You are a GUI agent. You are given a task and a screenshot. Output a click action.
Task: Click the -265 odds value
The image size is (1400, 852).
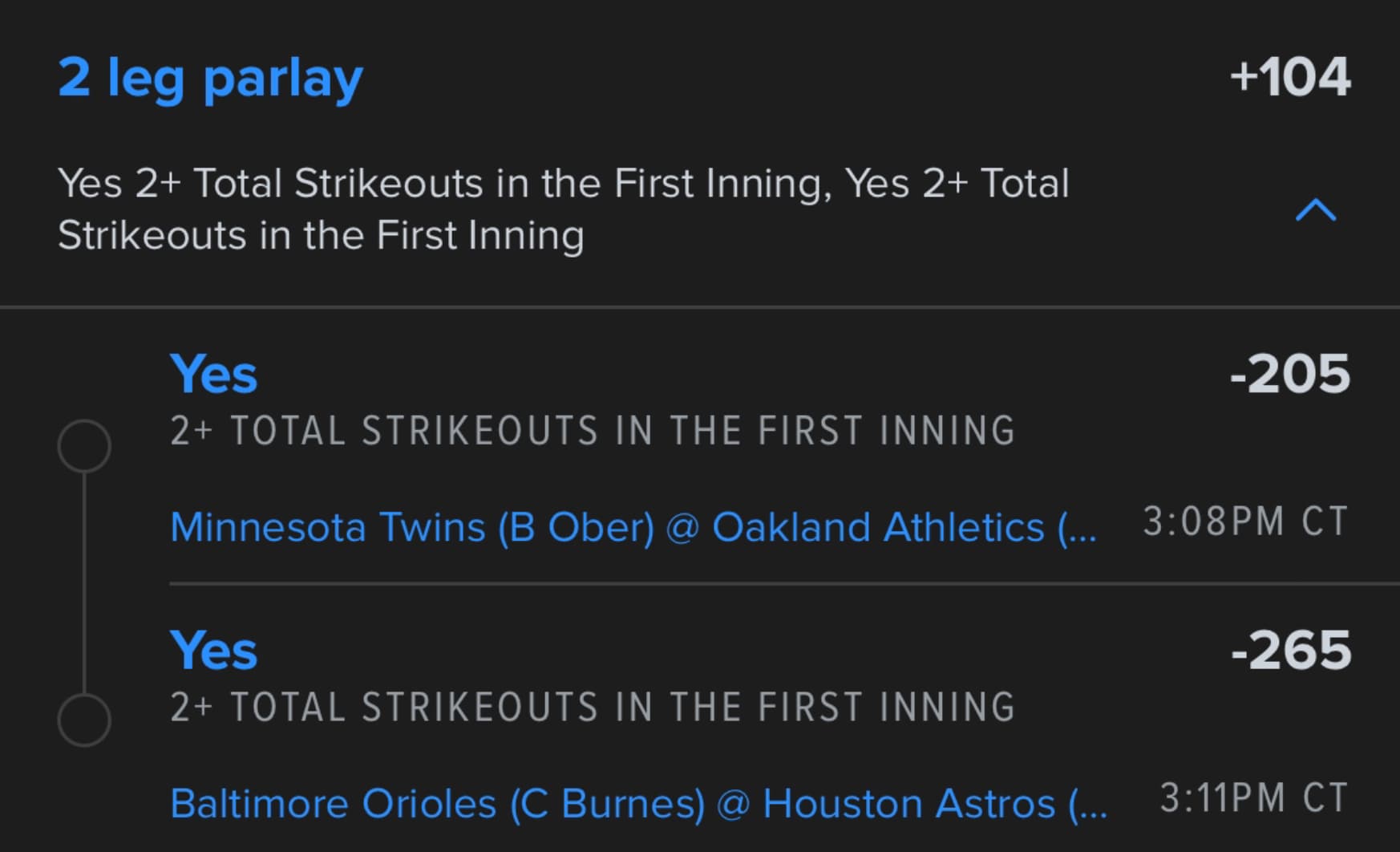coord(1291,650)
